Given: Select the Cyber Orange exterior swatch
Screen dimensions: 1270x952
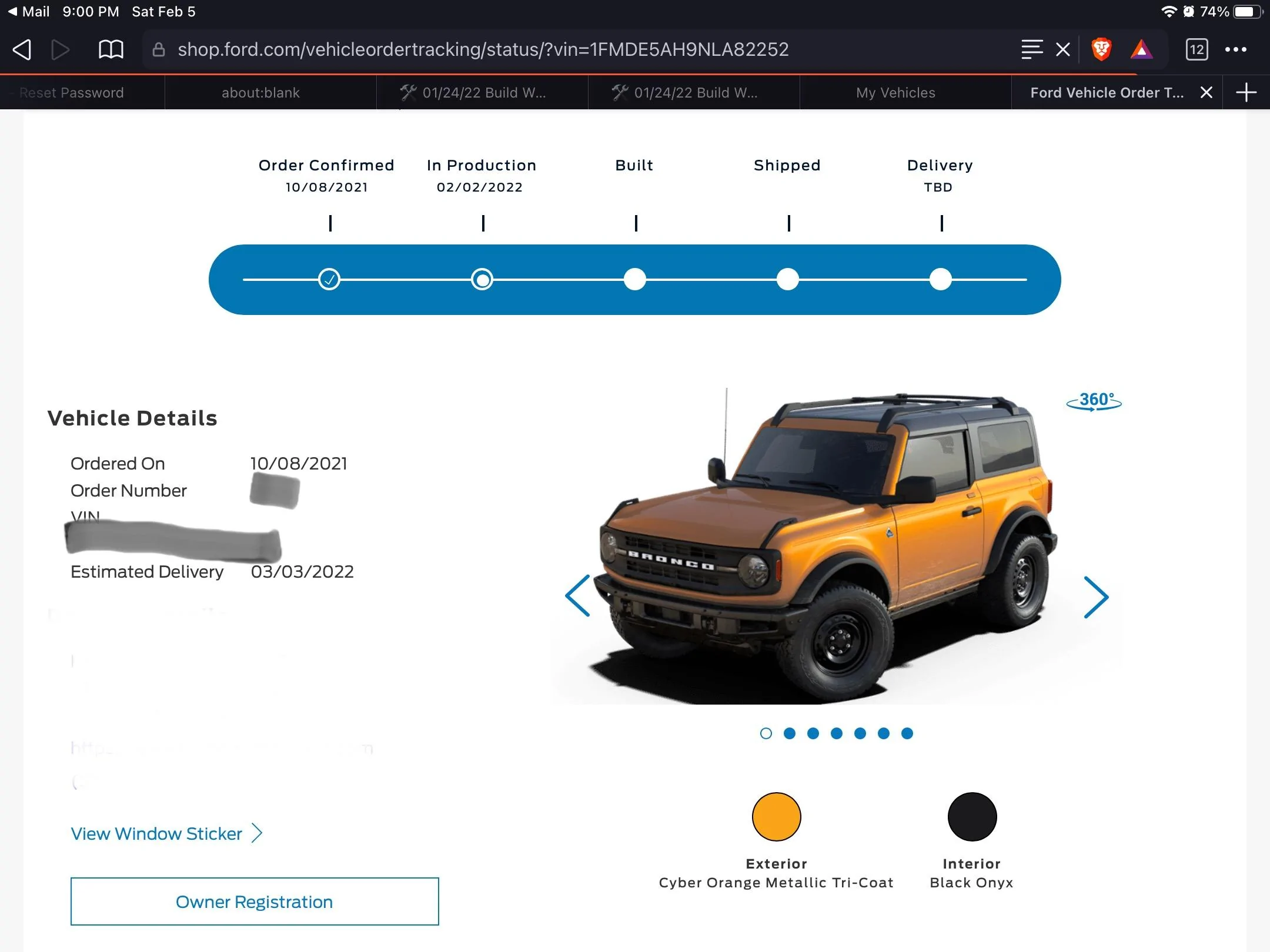Looking at the screenshot, I should (x=777, y=817).
